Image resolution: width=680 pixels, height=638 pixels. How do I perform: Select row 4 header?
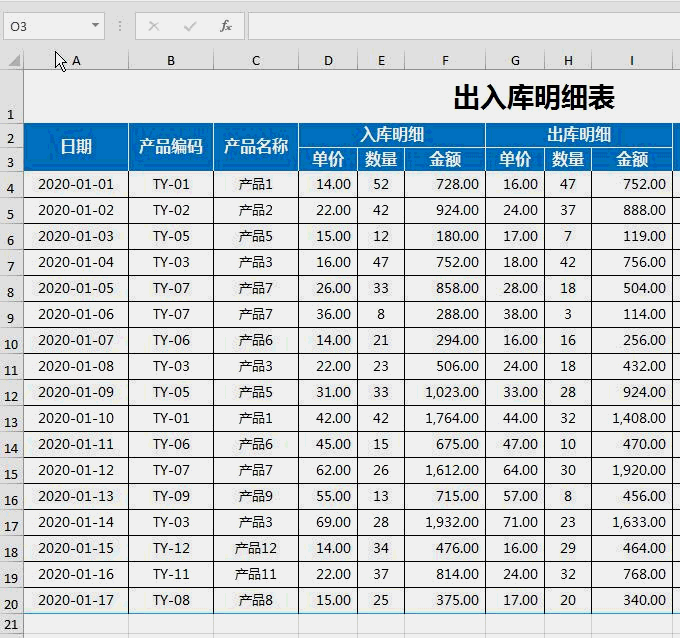[12, 184]
